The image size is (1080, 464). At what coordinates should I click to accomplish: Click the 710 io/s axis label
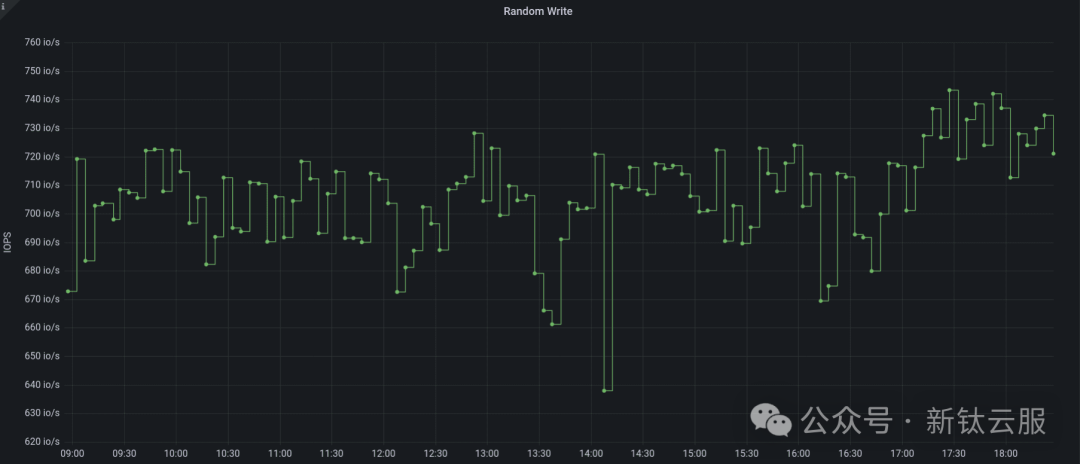pos(42,184)
